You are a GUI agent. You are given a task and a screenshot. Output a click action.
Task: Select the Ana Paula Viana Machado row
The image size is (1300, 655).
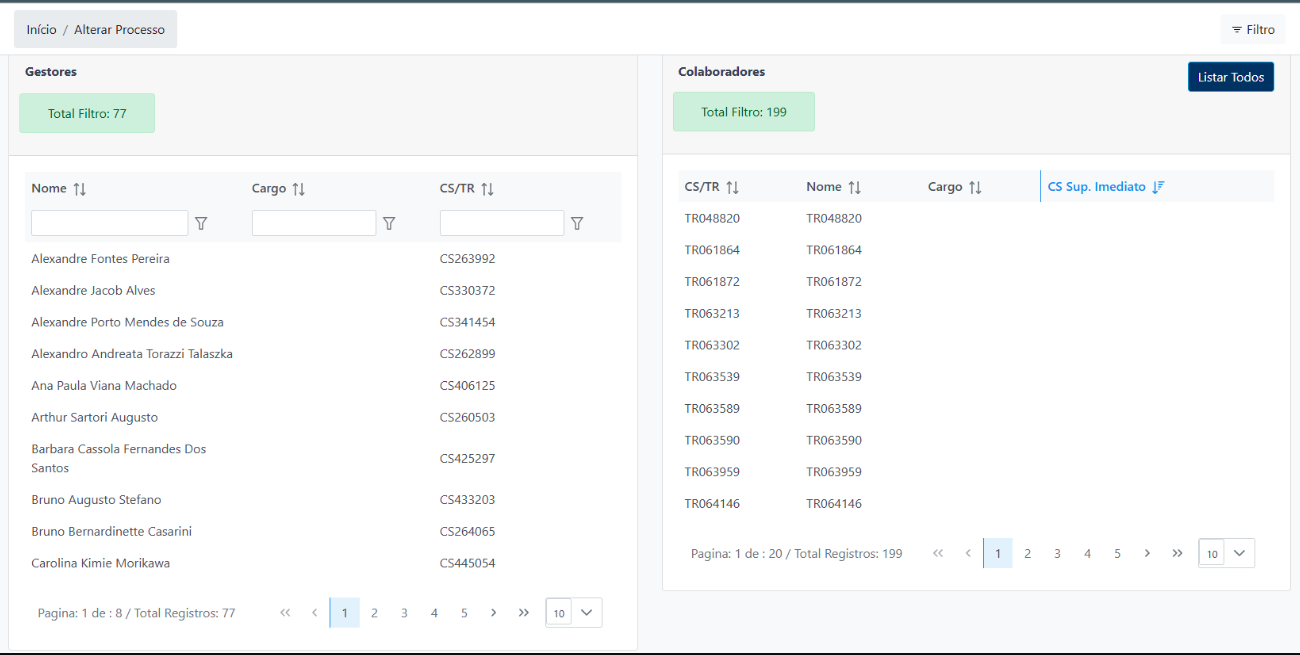coord(104,386)
